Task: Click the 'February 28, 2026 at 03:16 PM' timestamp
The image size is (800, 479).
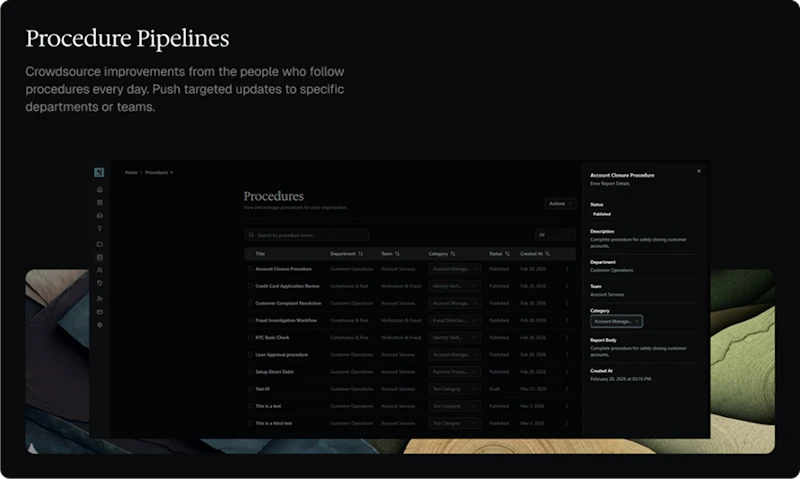Action: coord(620,379)
